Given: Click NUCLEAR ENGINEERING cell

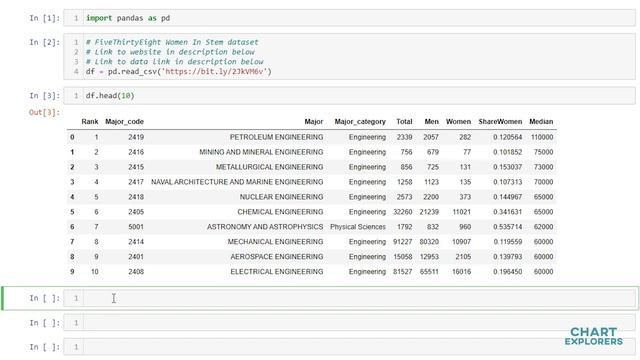Looking at the screenshot, I should [281, 197].
